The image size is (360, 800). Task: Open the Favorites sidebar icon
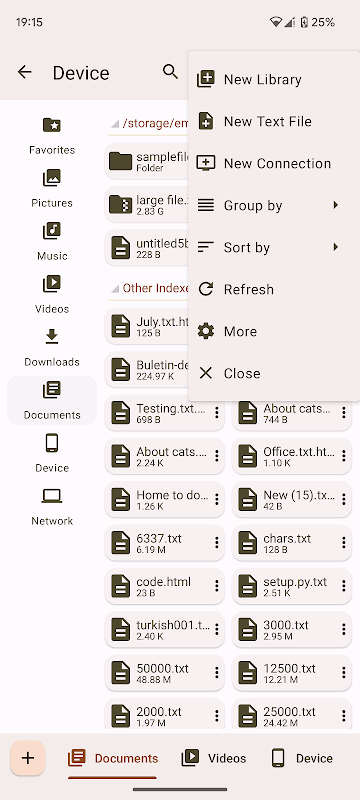(x=52, y=125)
